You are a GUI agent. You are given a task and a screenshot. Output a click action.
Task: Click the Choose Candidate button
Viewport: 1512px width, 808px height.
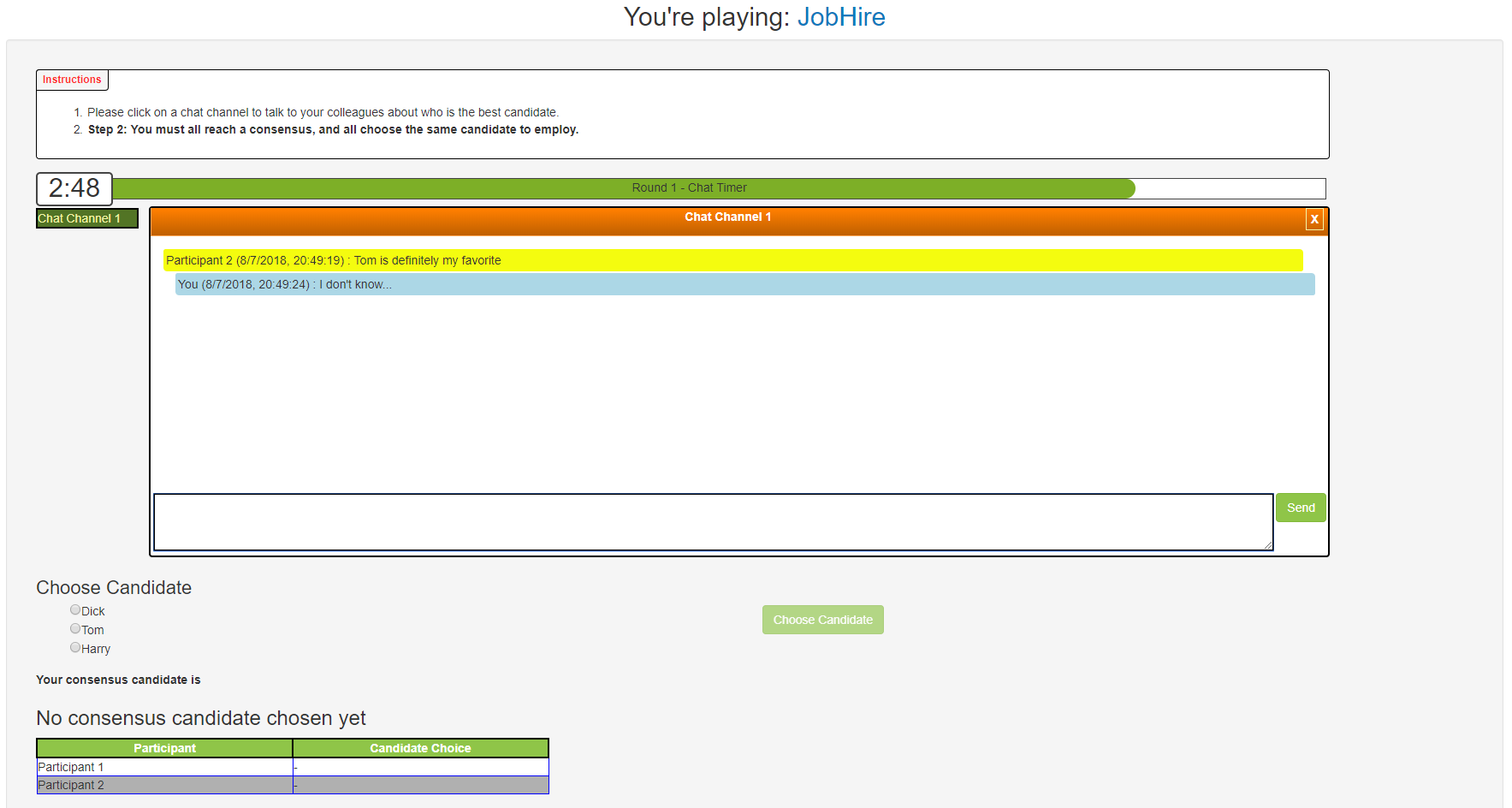tap(822, 620)
